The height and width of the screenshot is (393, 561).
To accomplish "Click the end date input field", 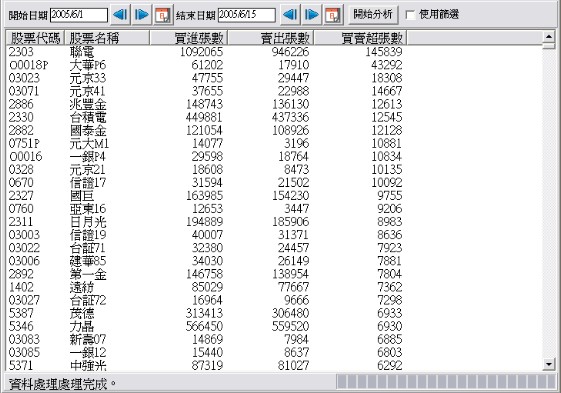I will tap(247, 15).
